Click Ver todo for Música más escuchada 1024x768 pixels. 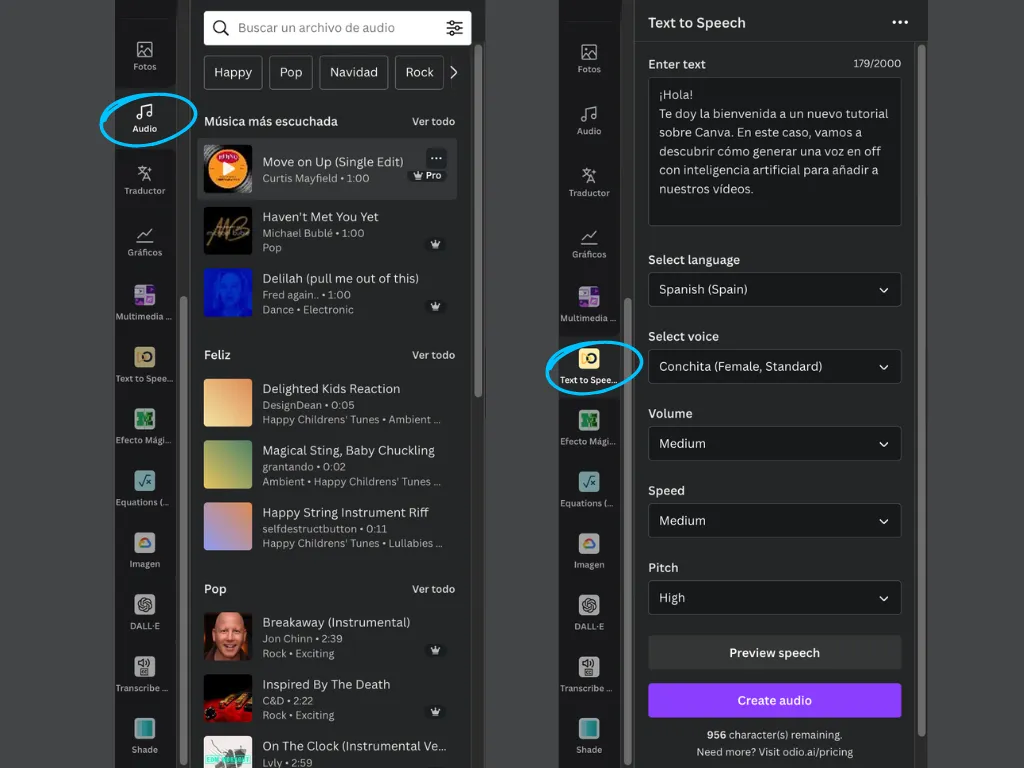(x=433, y=121)
